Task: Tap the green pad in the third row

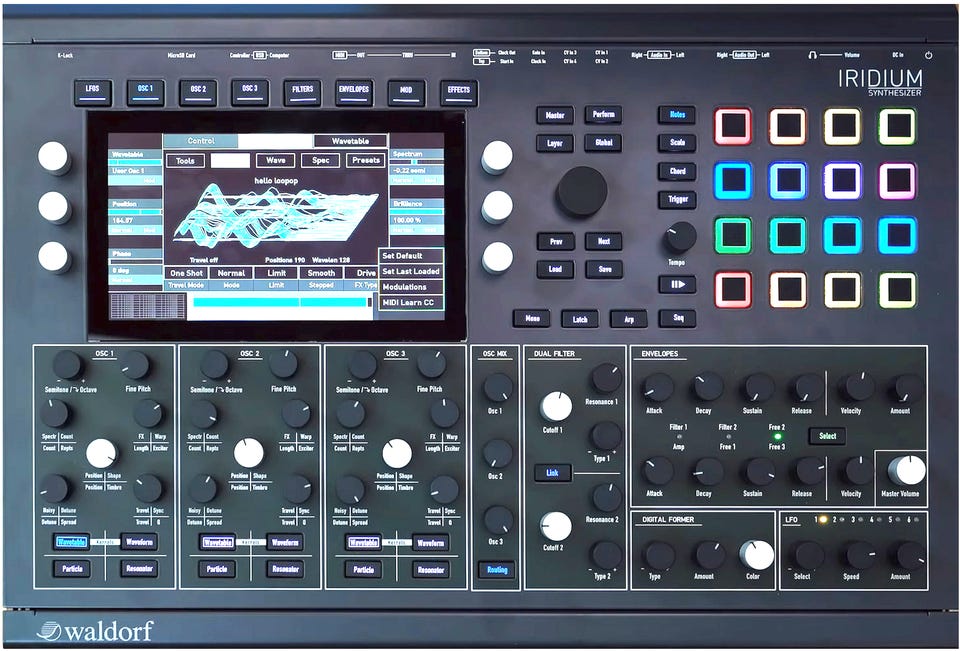Action: pyautogui.click(x=733, y=235)
